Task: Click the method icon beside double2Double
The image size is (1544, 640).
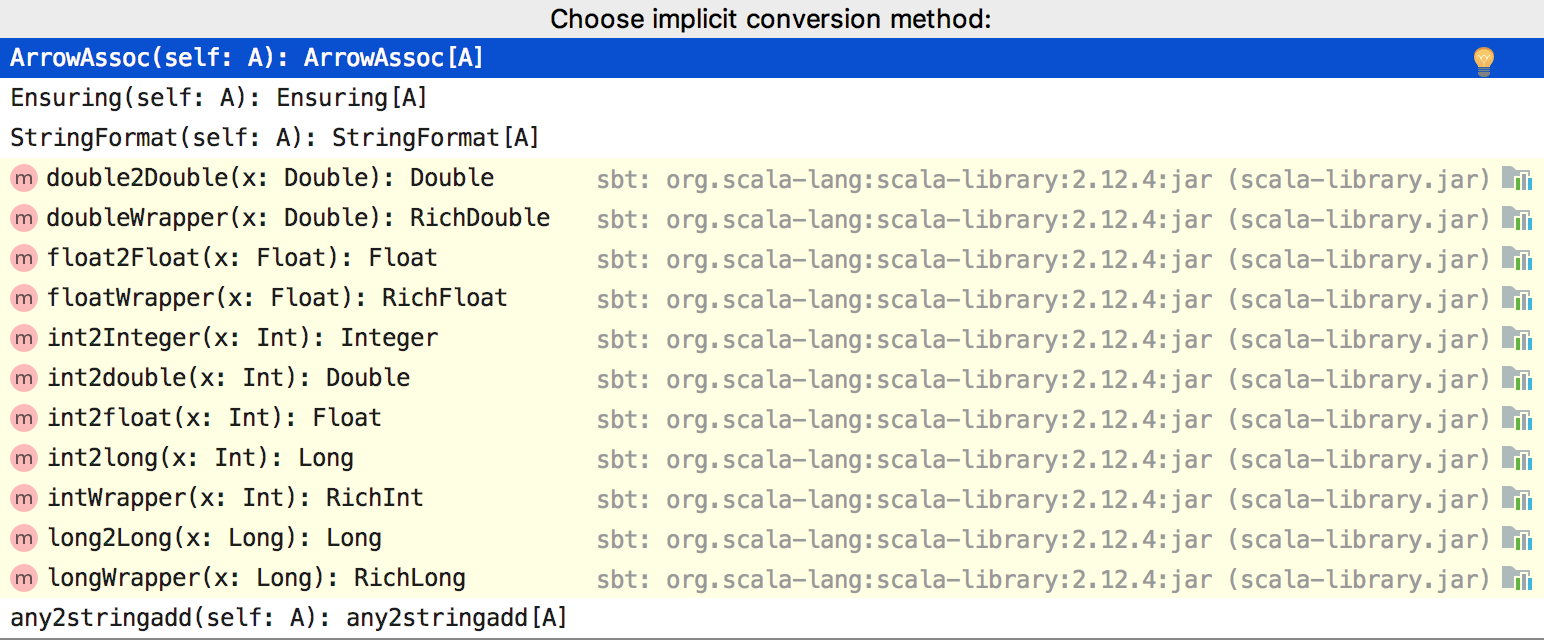Action: pos(22,178)
